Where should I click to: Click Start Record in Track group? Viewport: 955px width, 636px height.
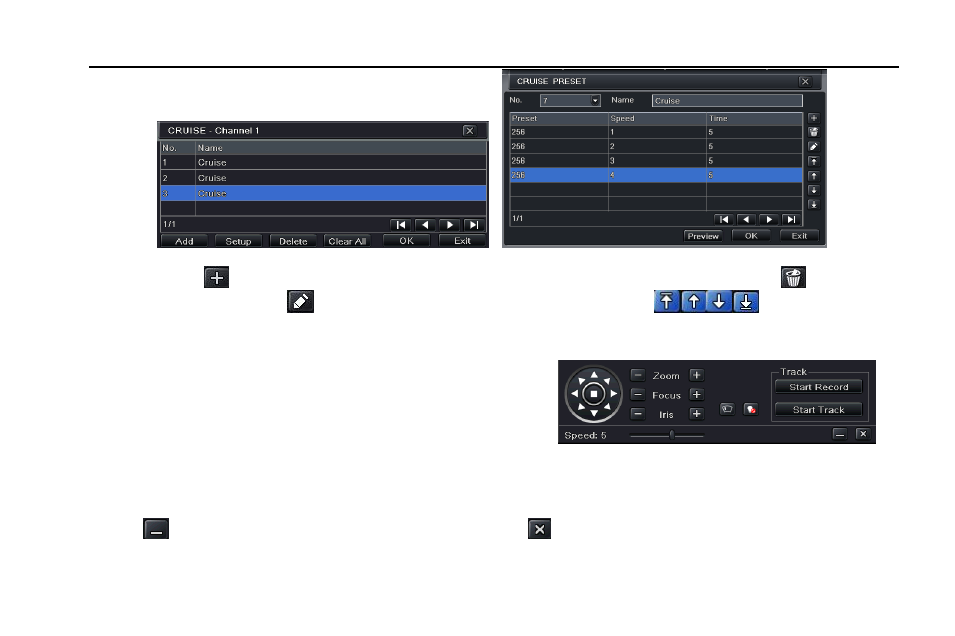click(819, 387)
